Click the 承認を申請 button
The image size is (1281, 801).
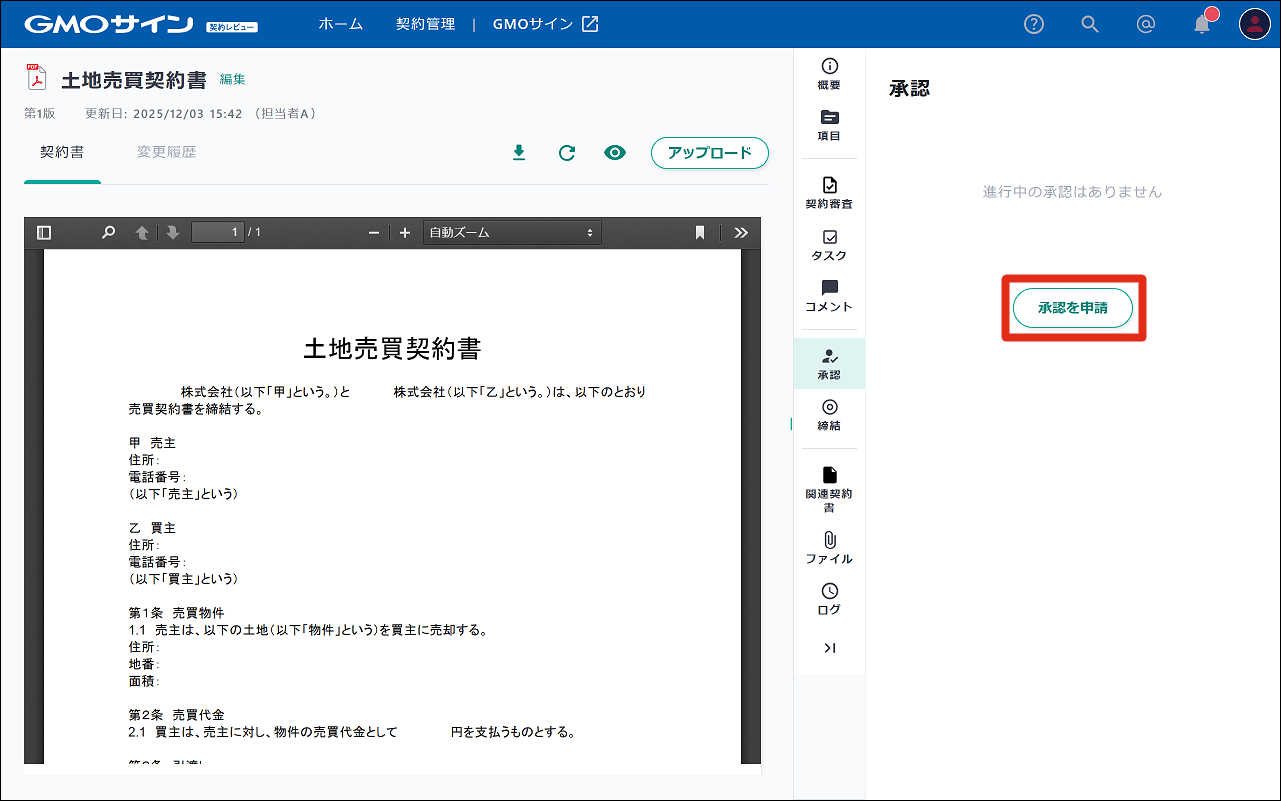click(x=1073, y=308)
